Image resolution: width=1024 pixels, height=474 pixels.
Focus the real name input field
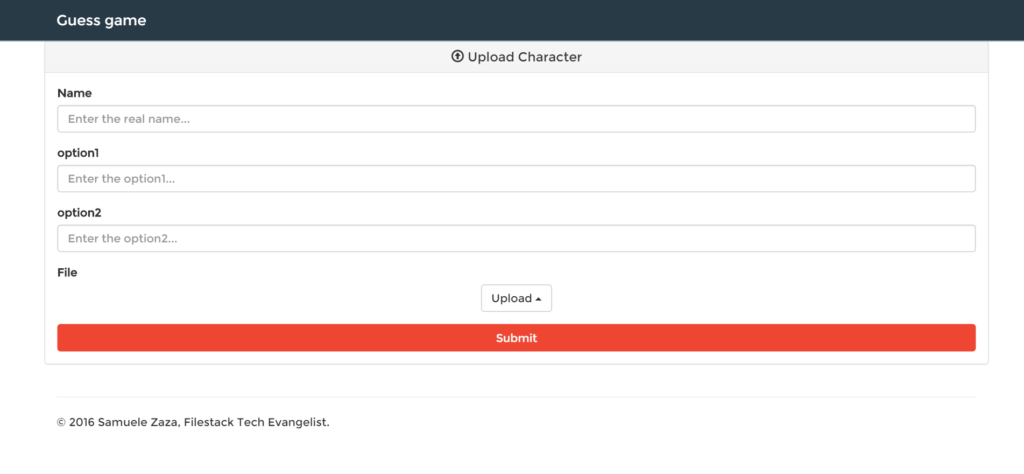coord(516,119)
